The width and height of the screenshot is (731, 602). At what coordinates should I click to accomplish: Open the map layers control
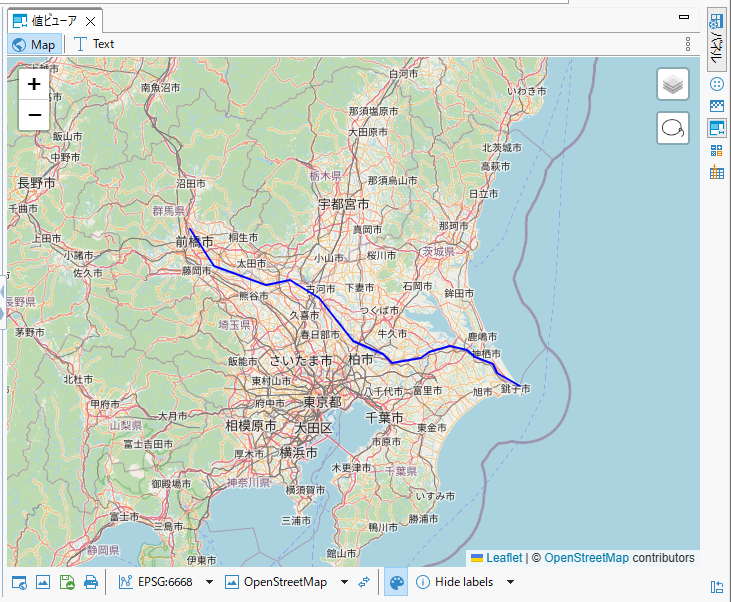point(673,85)
